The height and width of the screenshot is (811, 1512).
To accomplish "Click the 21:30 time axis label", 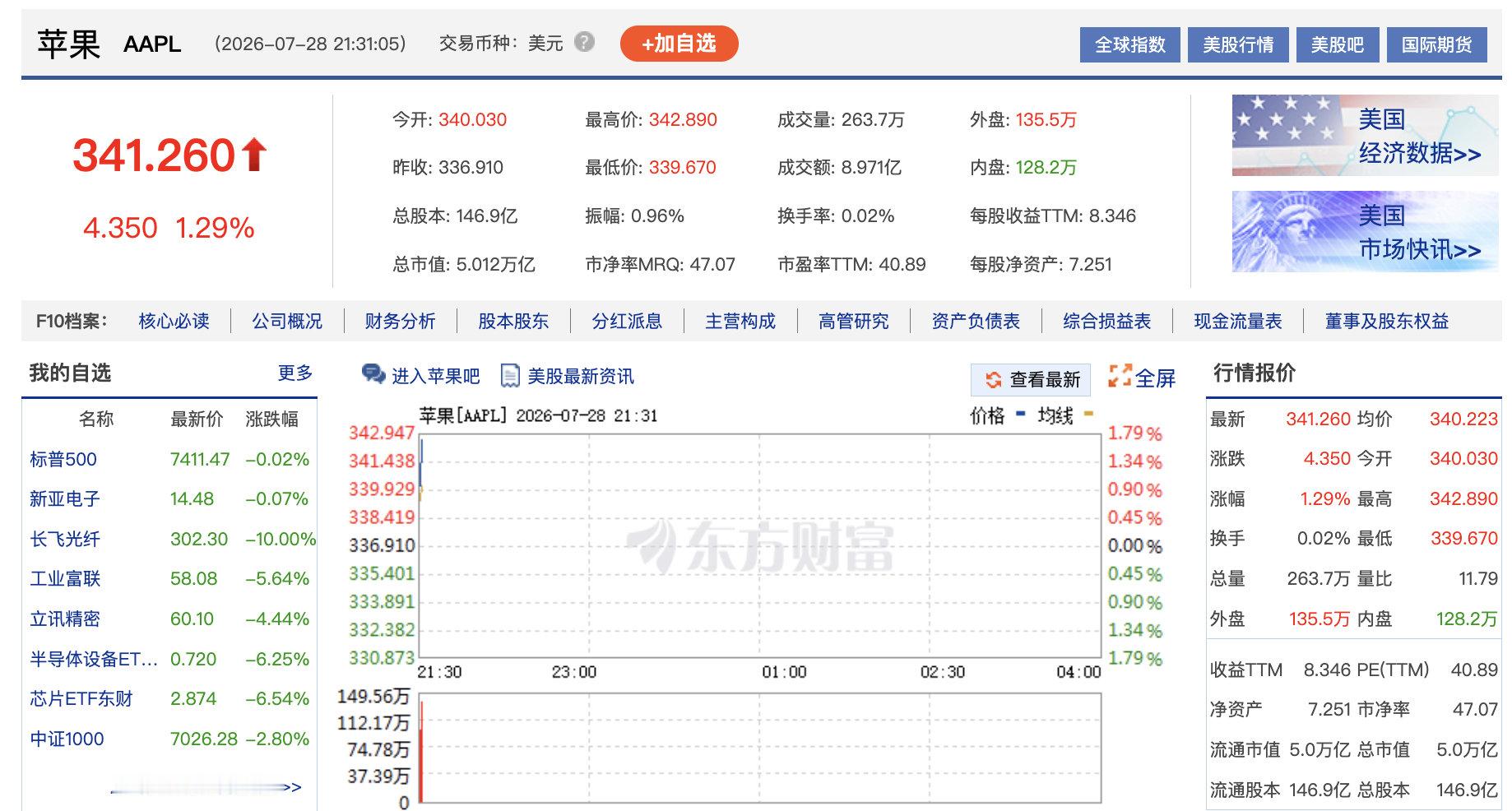I will 439,672.
